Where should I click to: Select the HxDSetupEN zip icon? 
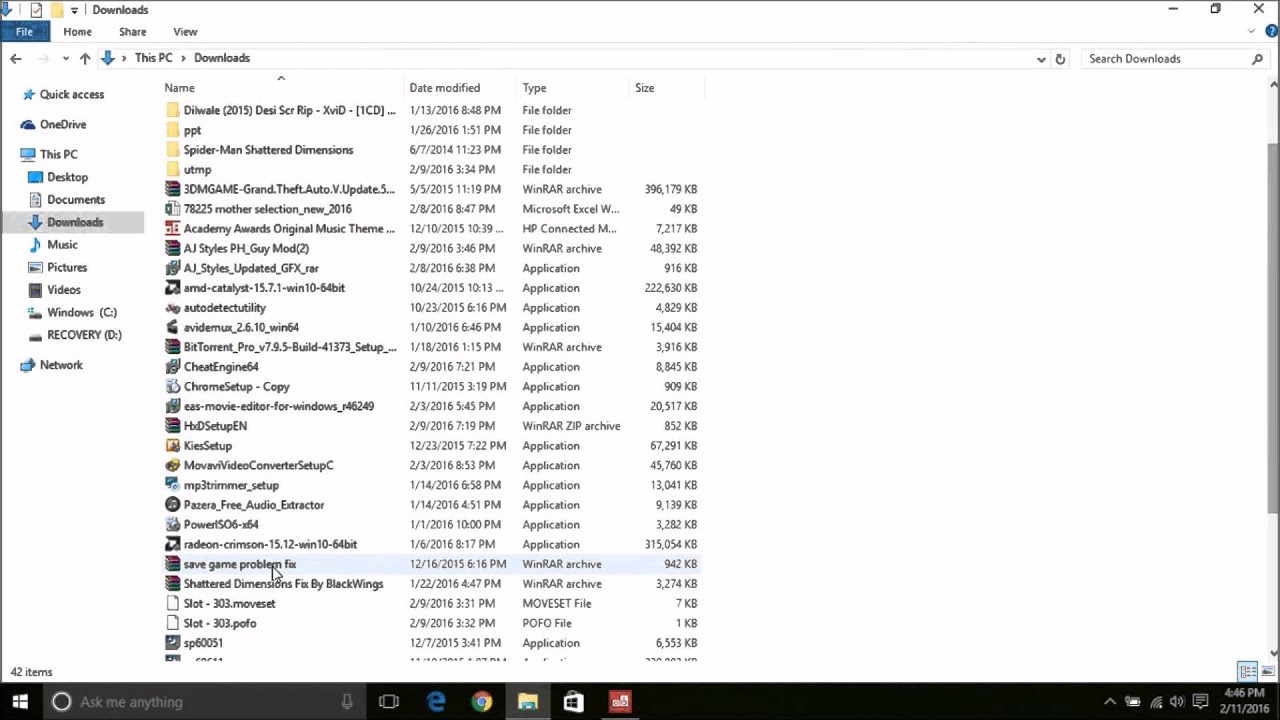(173, 426)
